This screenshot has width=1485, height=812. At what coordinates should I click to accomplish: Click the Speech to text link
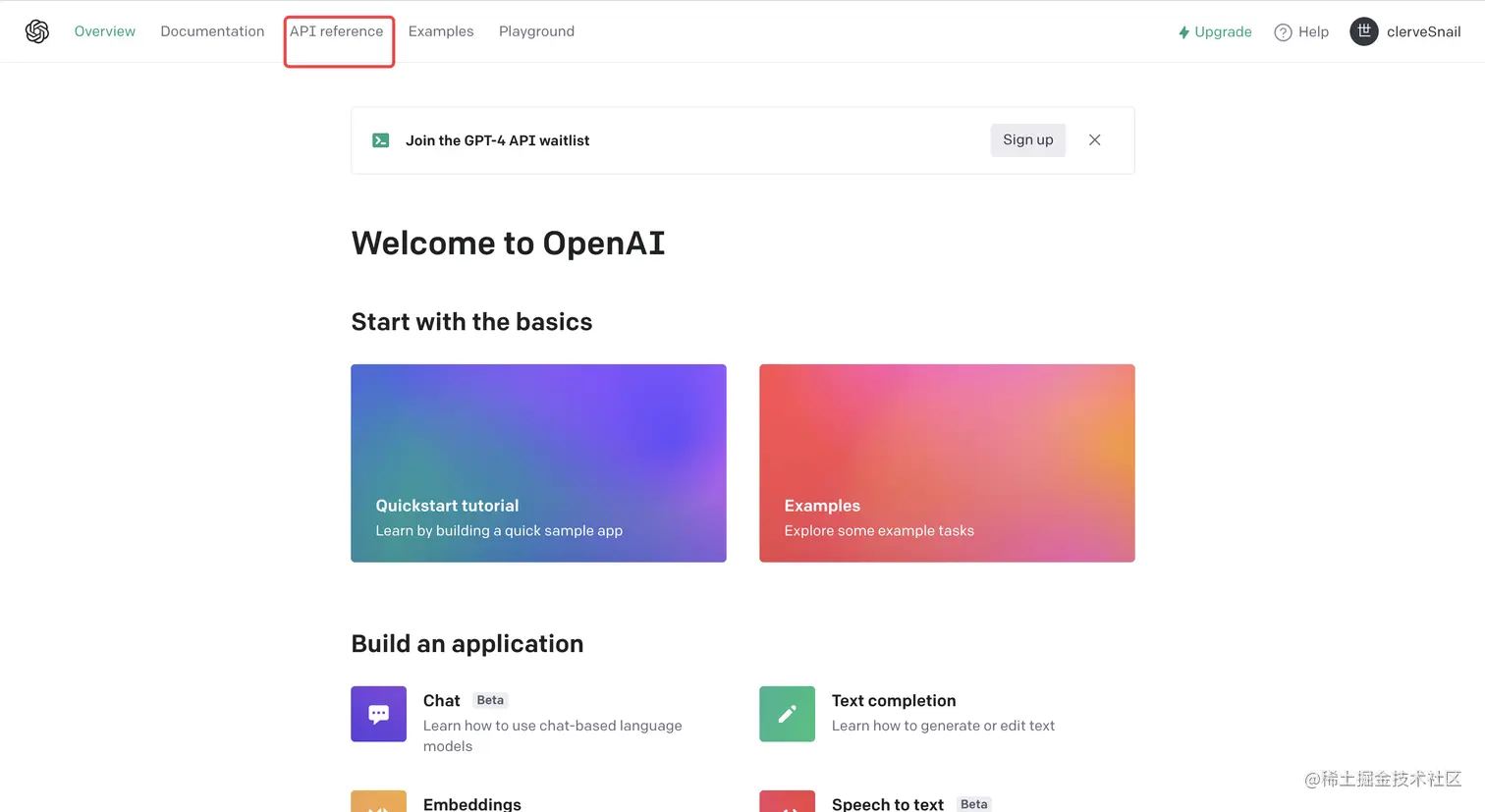[888, 804]
